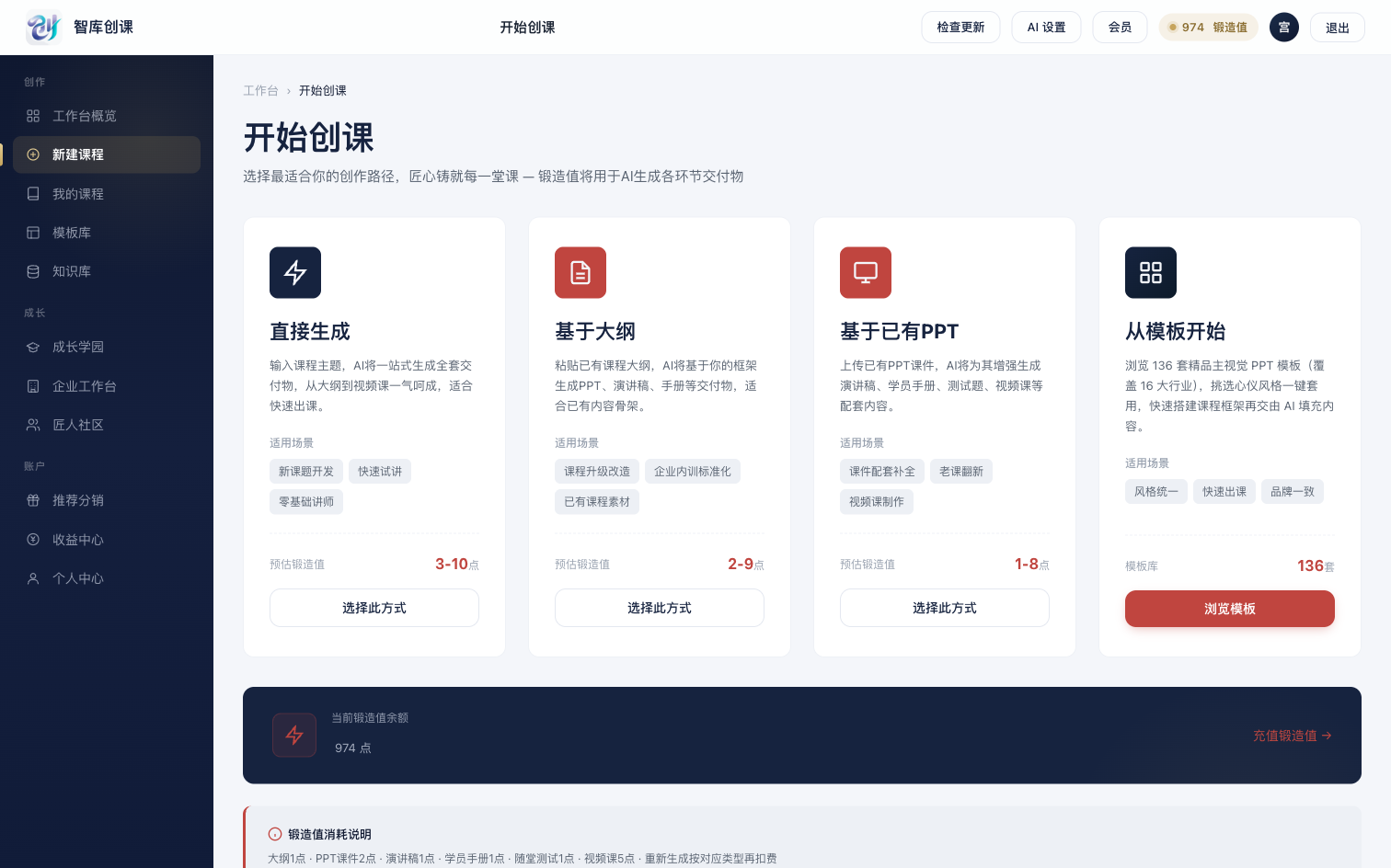Choose 选择此方式 under 基于大纲
Screen dimensions: 1391x868
[x=660, y=608]
